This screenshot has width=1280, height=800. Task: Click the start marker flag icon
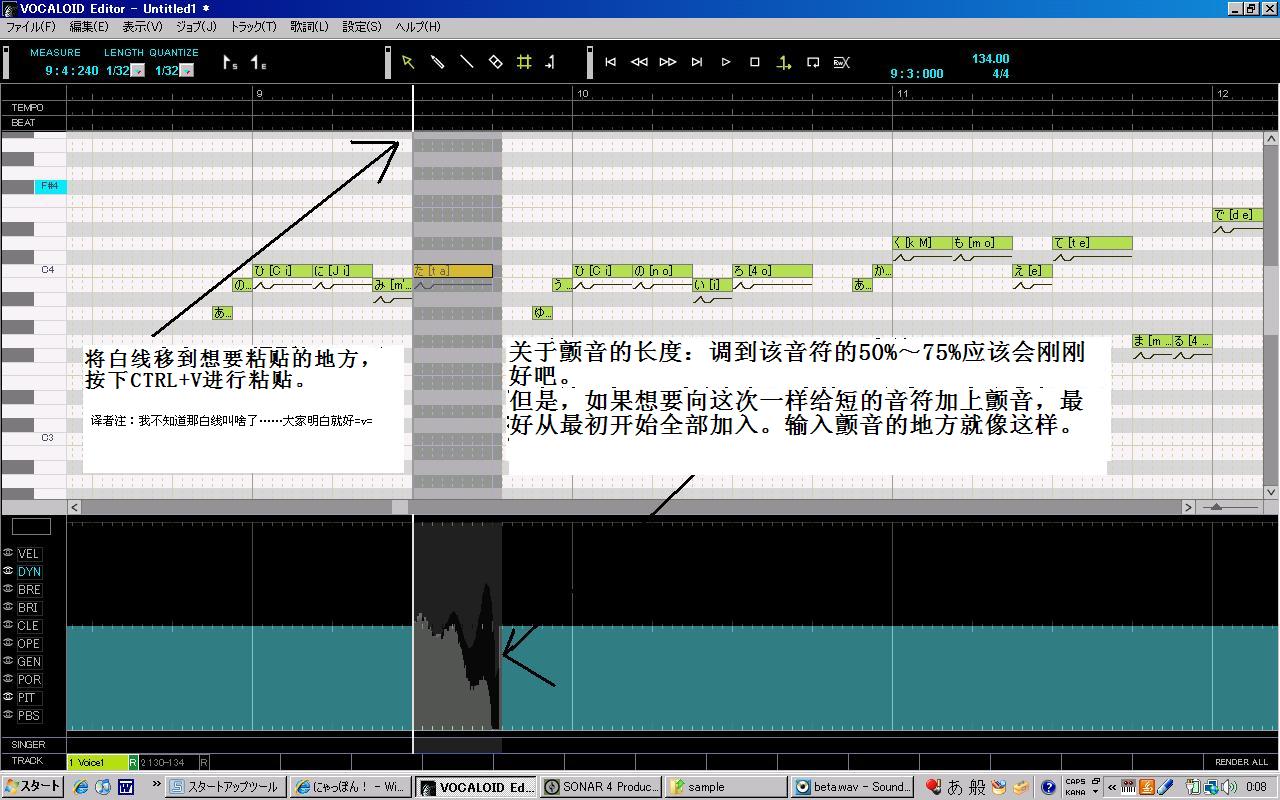[x=230, y=63]
